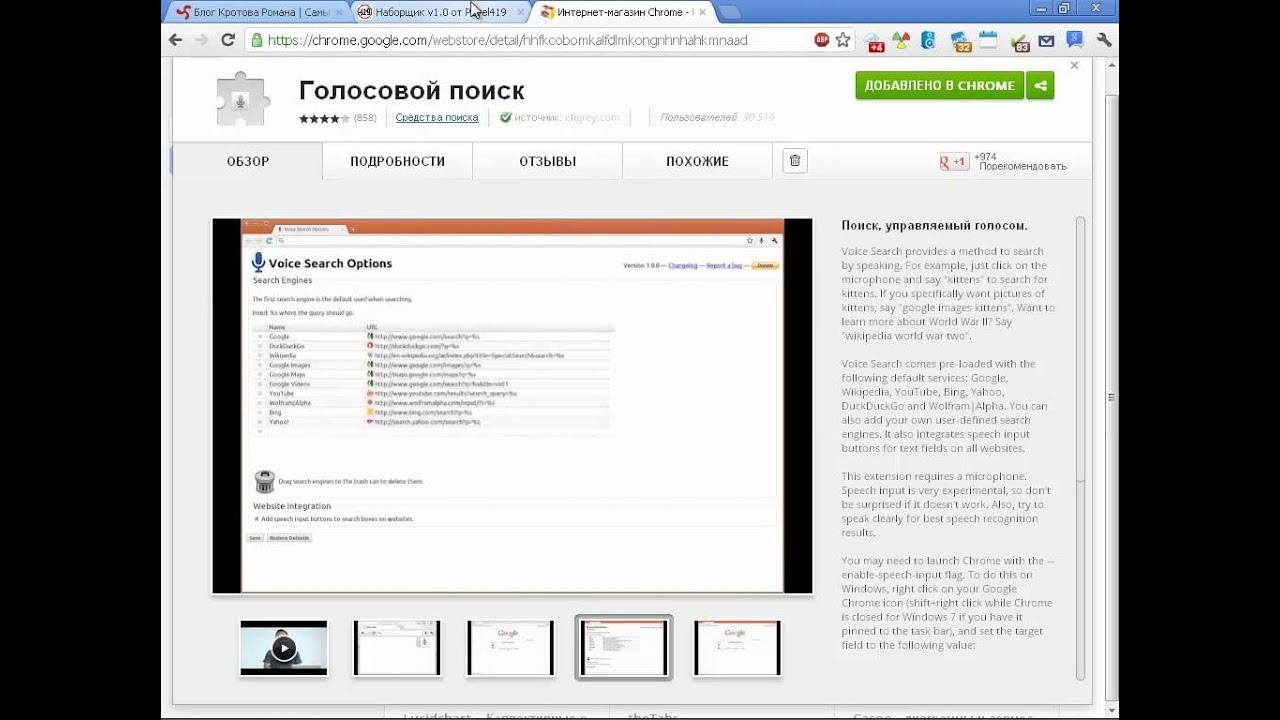Click the green padlock in address bar

click(257, 40)
